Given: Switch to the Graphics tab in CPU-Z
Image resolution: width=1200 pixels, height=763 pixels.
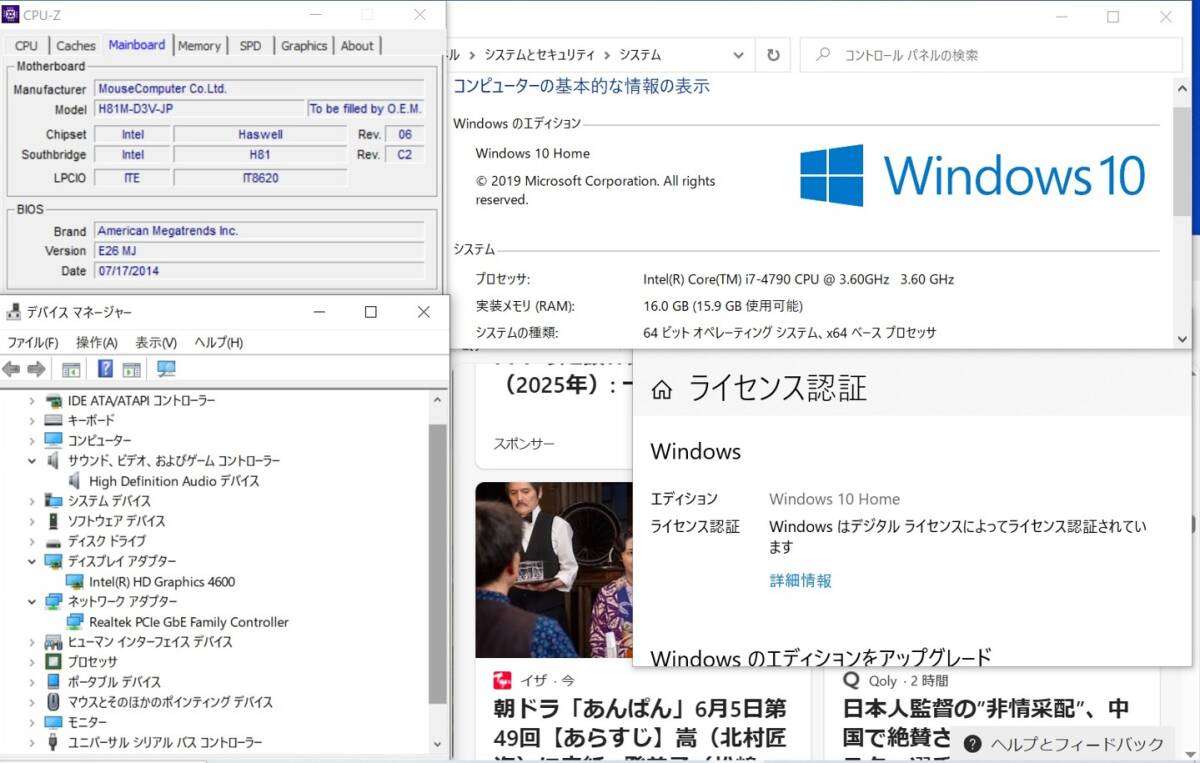Looking at the screenshot, I should pyautogui.click(x=304, y=45).
